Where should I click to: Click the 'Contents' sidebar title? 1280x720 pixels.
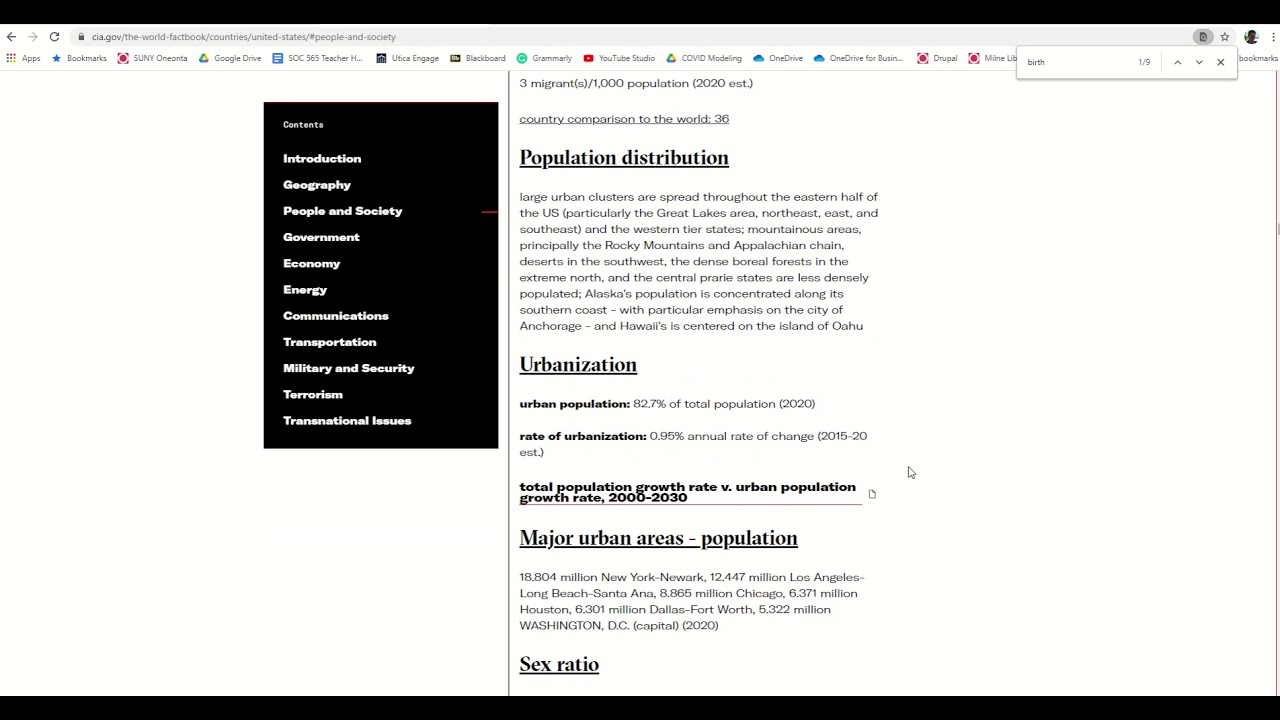[x=303, y=125]
